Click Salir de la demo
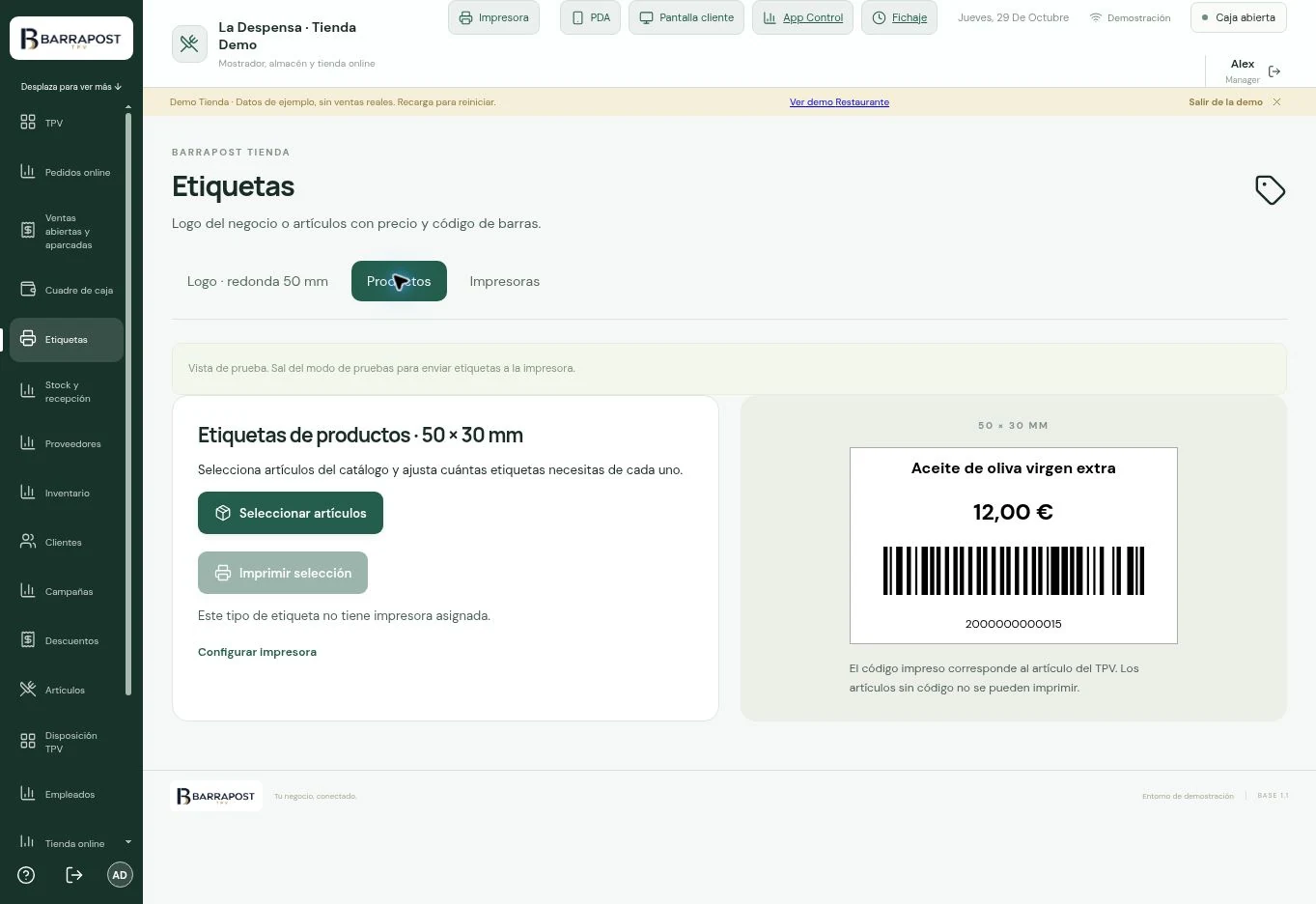The width and height of the screenshot is (1316, 904). tap(1225, 101)
